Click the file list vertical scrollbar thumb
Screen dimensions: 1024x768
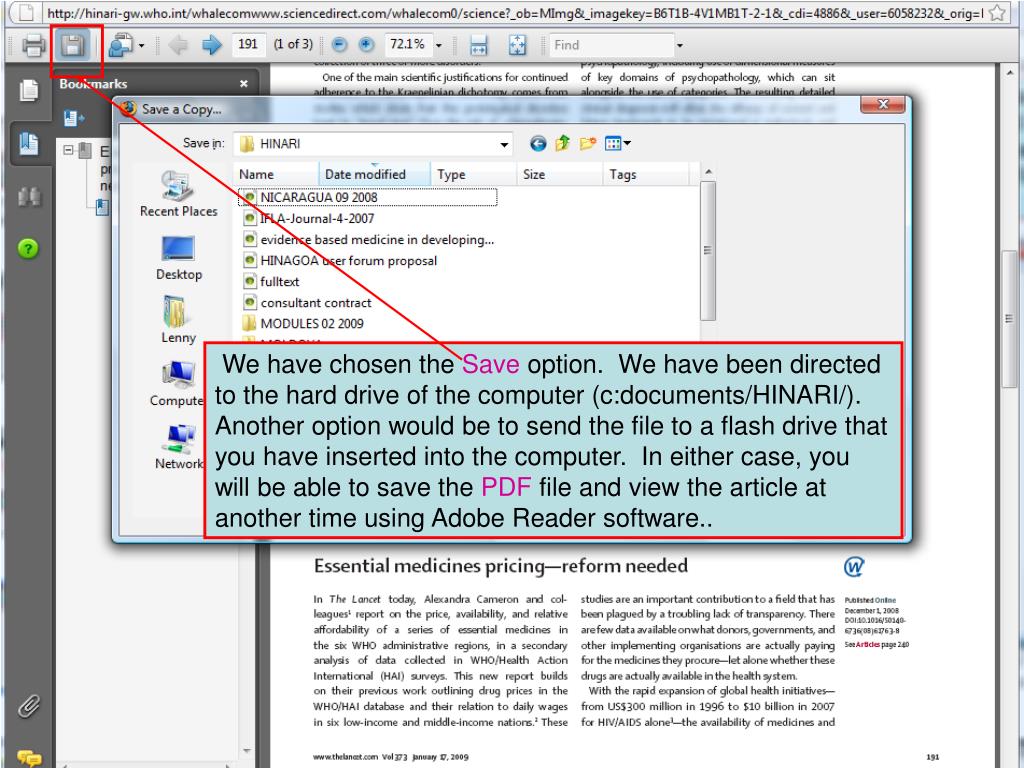click(708, 251)
